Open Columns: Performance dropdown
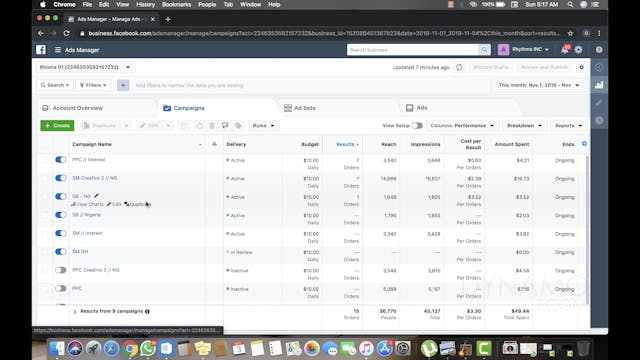The height and width of the screenshot is (360, 640). pos(462,126)
